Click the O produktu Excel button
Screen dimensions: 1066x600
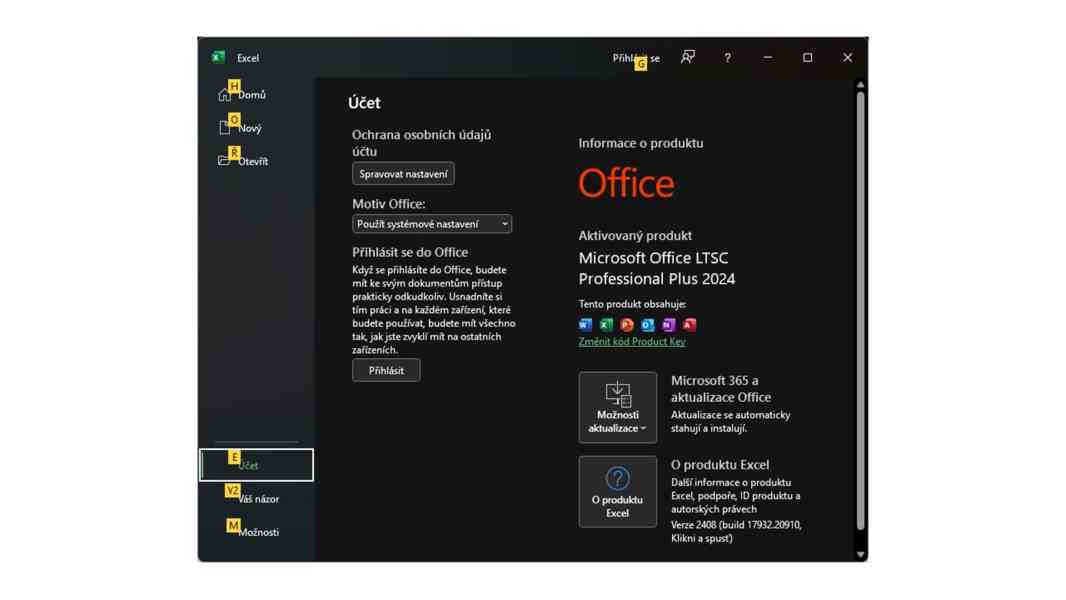point(617,491)
